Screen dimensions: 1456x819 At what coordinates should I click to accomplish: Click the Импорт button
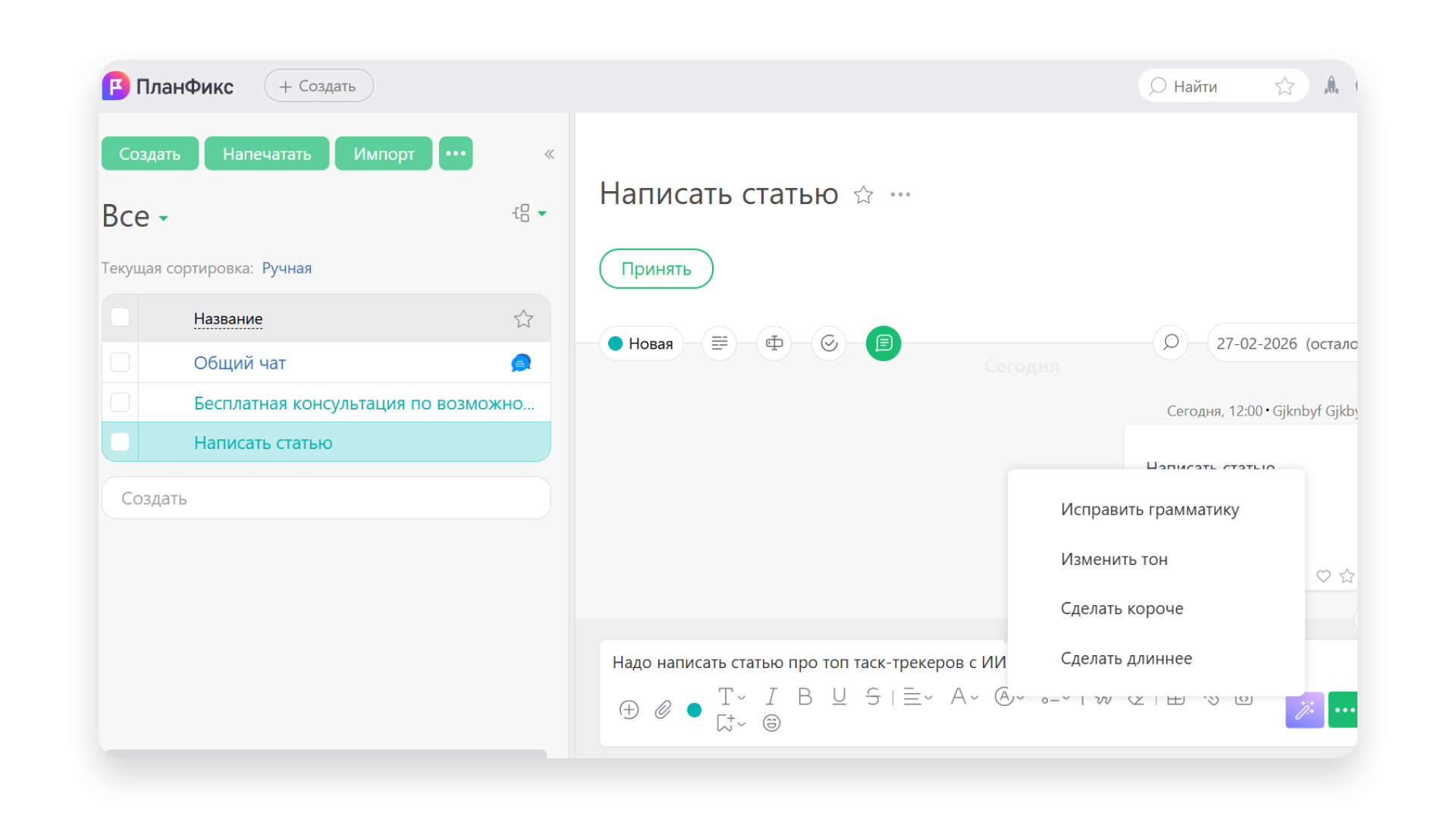coord(383,153)
